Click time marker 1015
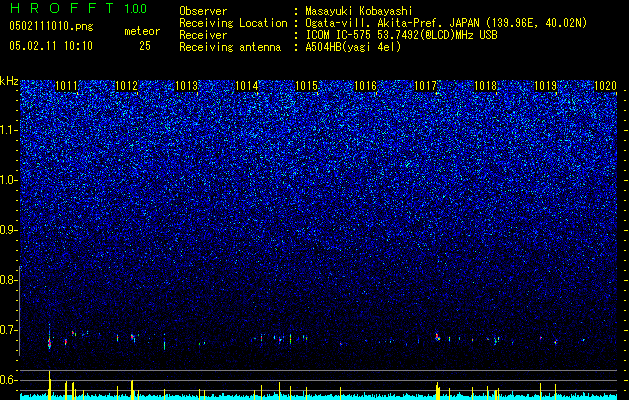The image size is (629, 400). point(306,86)
